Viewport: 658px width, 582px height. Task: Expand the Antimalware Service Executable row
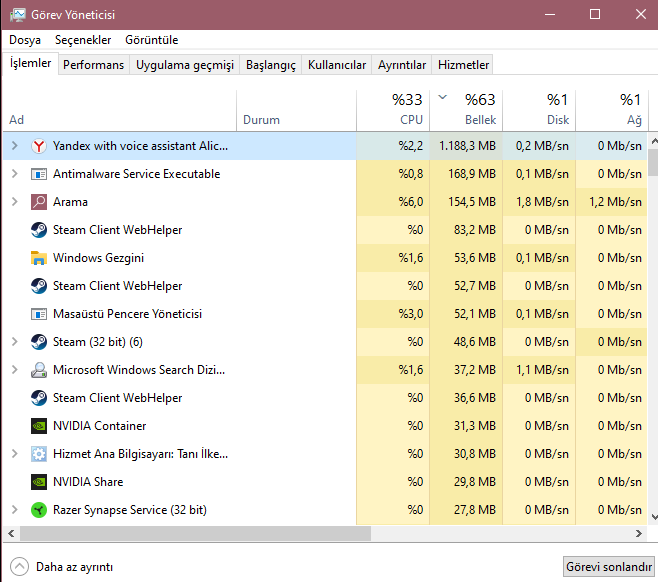coord(15,174)
